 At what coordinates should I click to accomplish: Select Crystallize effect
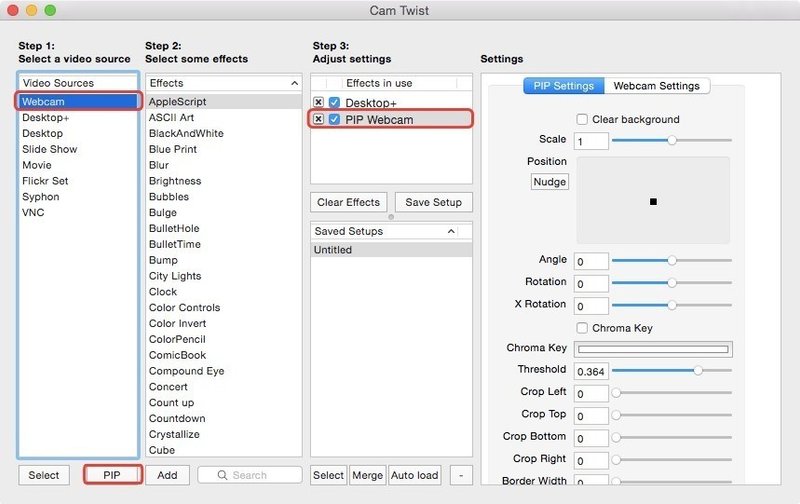[x=224, y=434]
